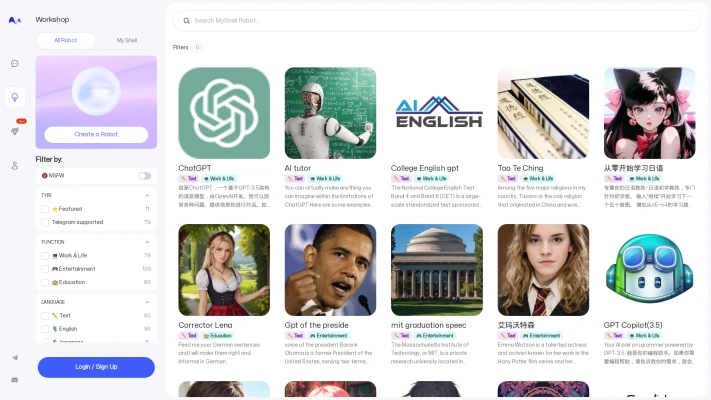Open the Tao Te Ching books thumbnail
The image size is (711, 400).
(543, 113)
